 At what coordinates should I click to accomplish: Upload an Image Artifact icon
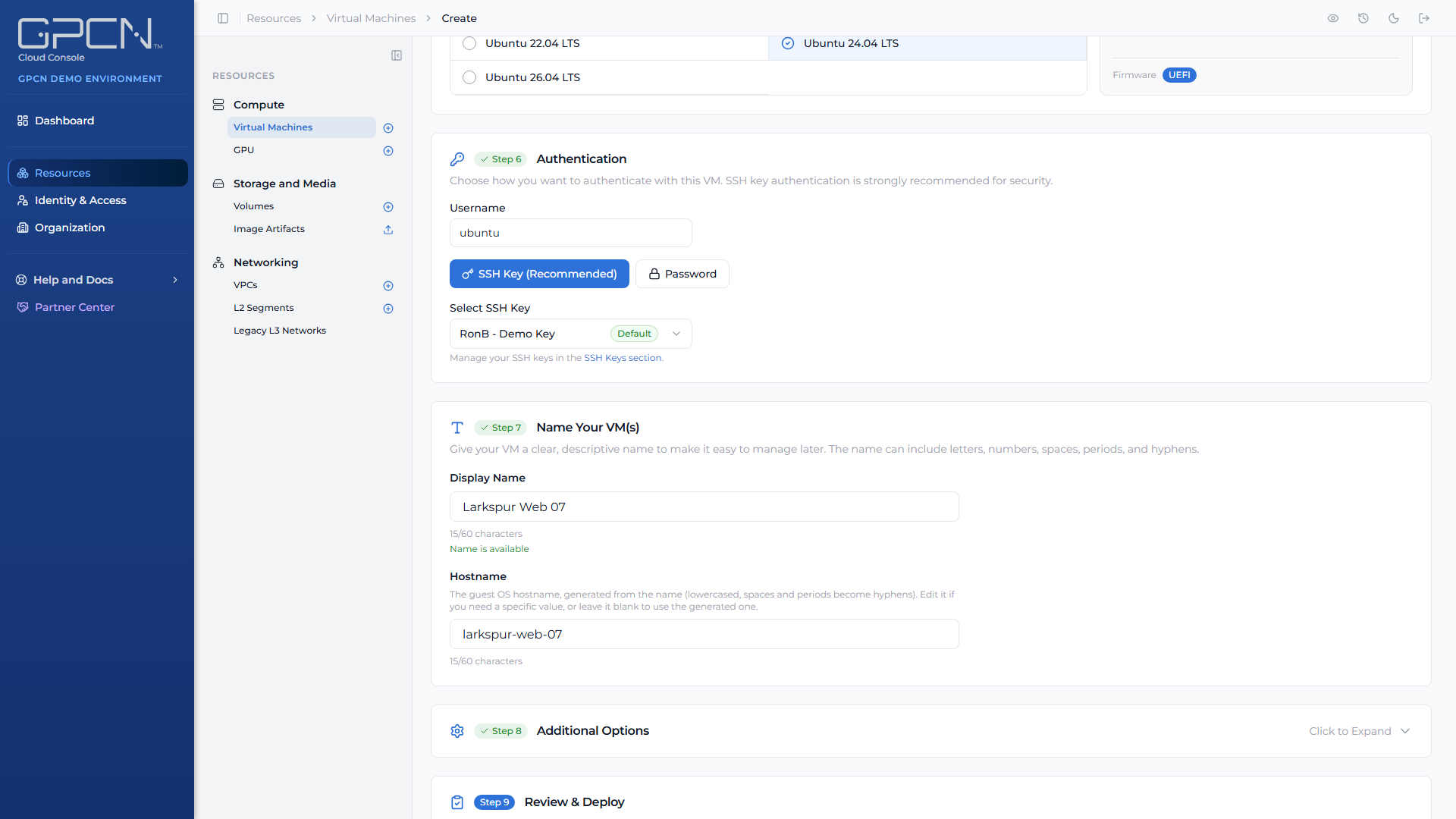pos(388,230)
